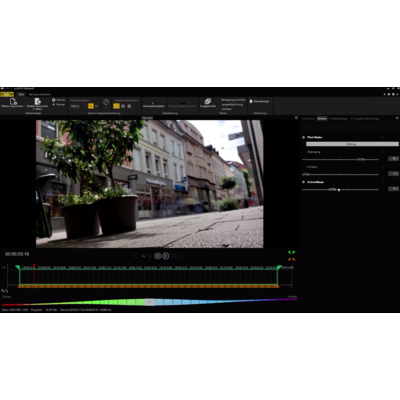Open the yellow Datei menu tab
Screen dimensions: 400x400
point(7,94)
